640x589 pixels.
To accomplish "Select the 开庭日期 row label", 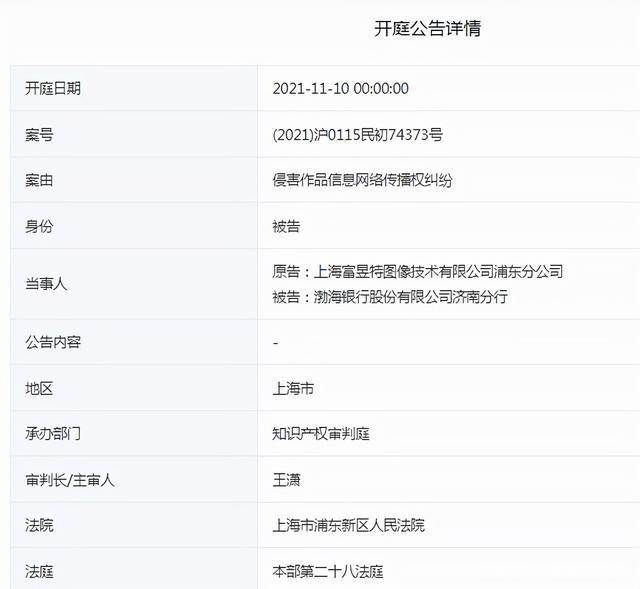I will tap(53, 88).
